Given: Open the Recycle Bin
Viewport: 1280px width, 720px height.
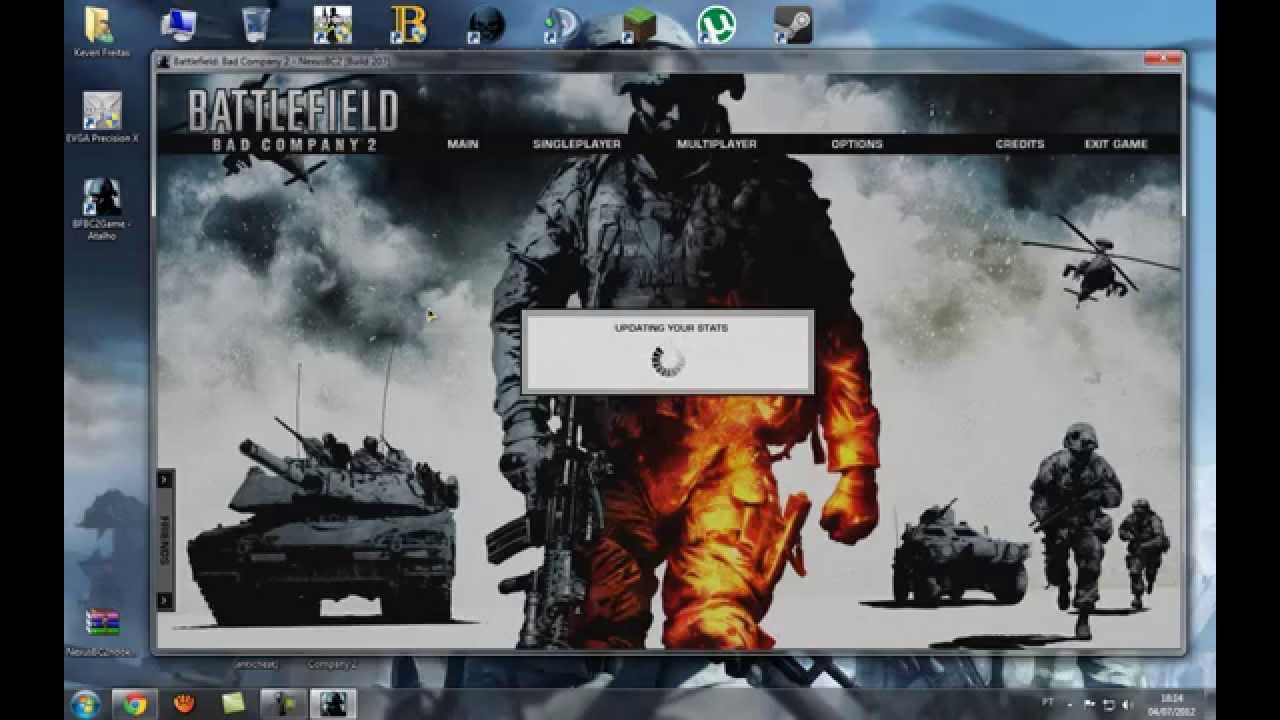Looking at the screenshot, I should tap(255, 25).
